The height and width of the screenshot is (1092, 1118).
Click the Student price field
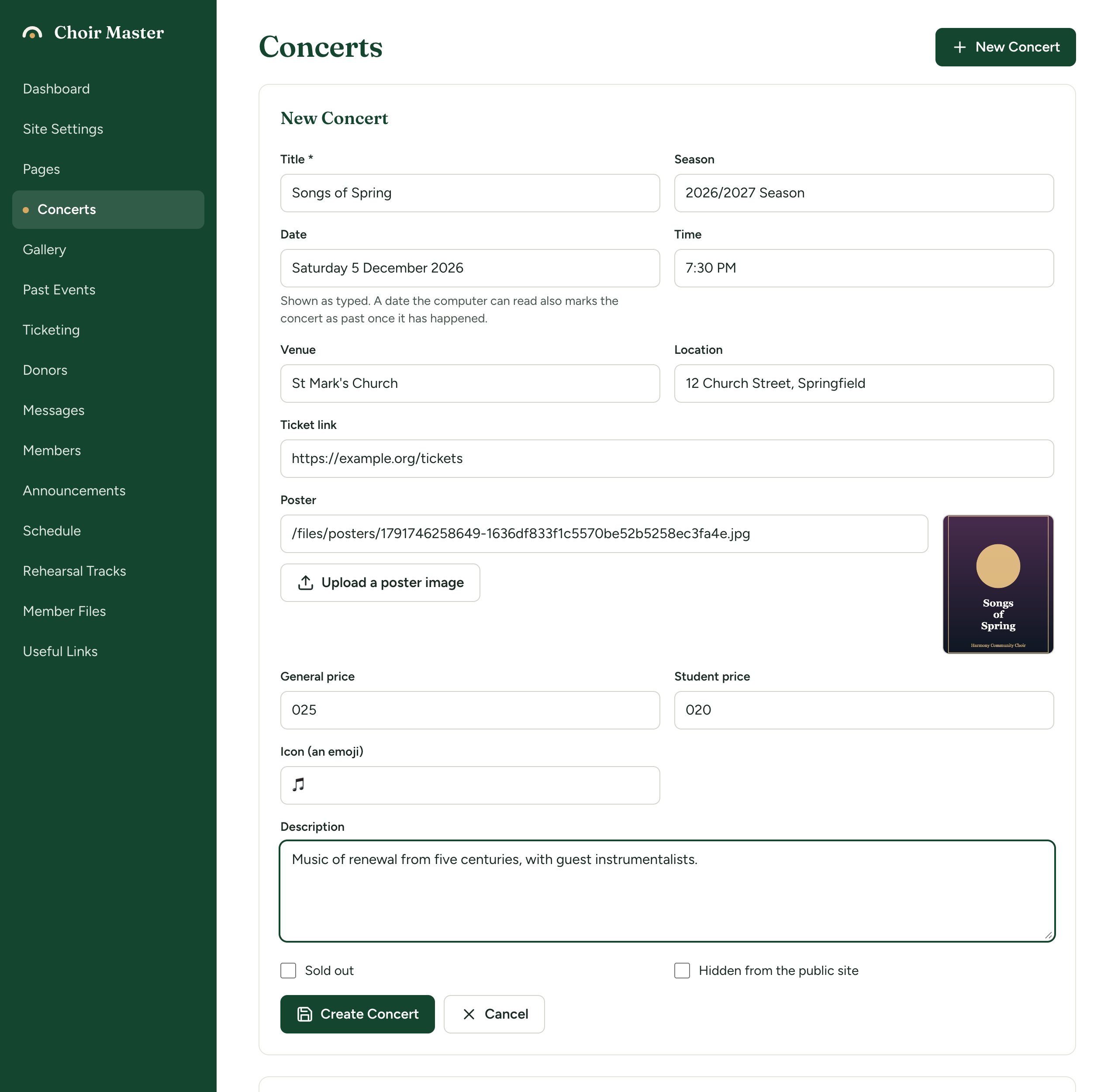point(864,711)
